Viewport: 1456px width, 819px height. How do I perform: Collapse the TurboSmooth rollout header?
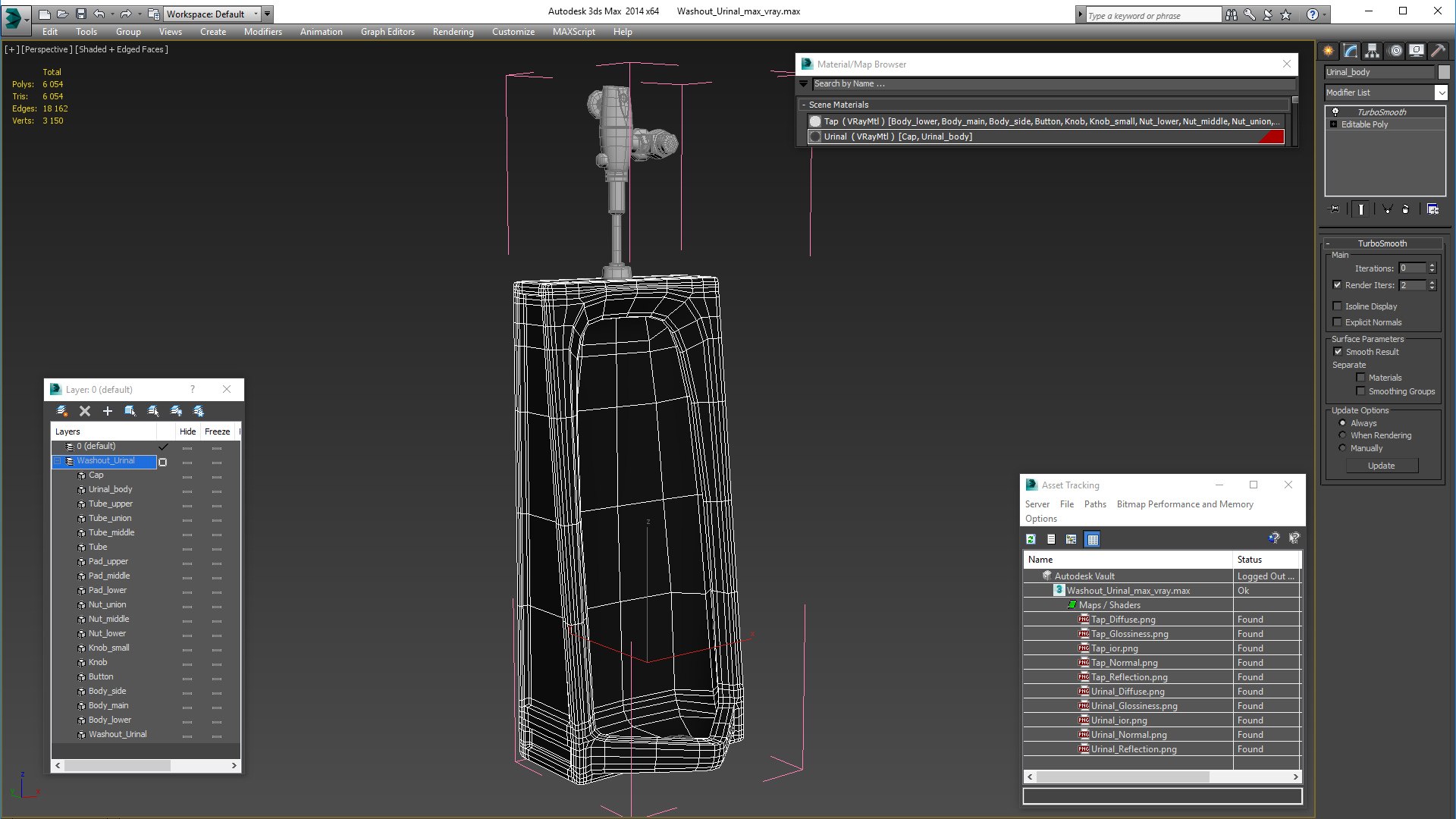pos(1382,243)
